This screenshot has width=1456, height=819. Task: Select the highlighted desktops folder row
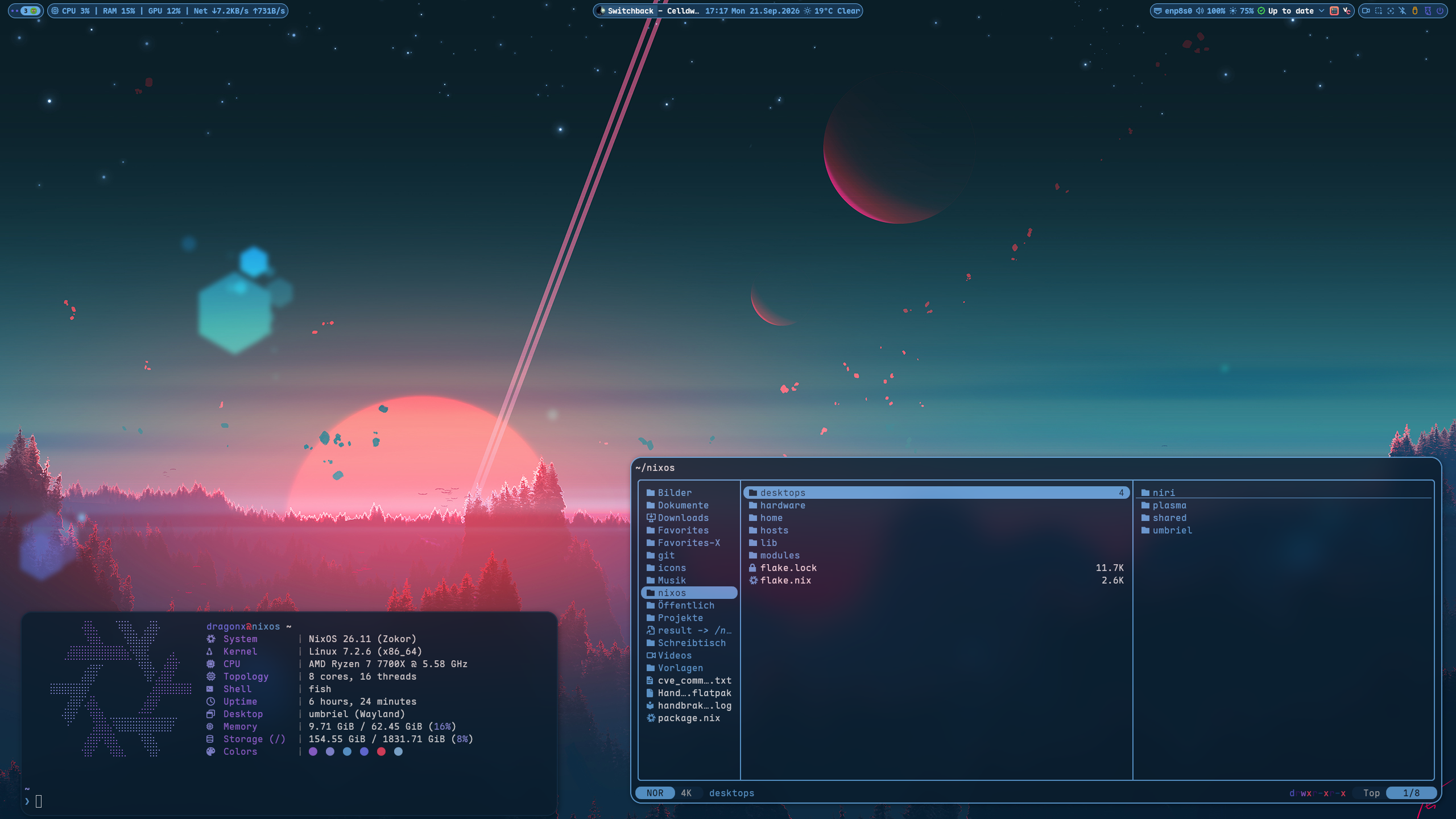(x=936, y=493)
